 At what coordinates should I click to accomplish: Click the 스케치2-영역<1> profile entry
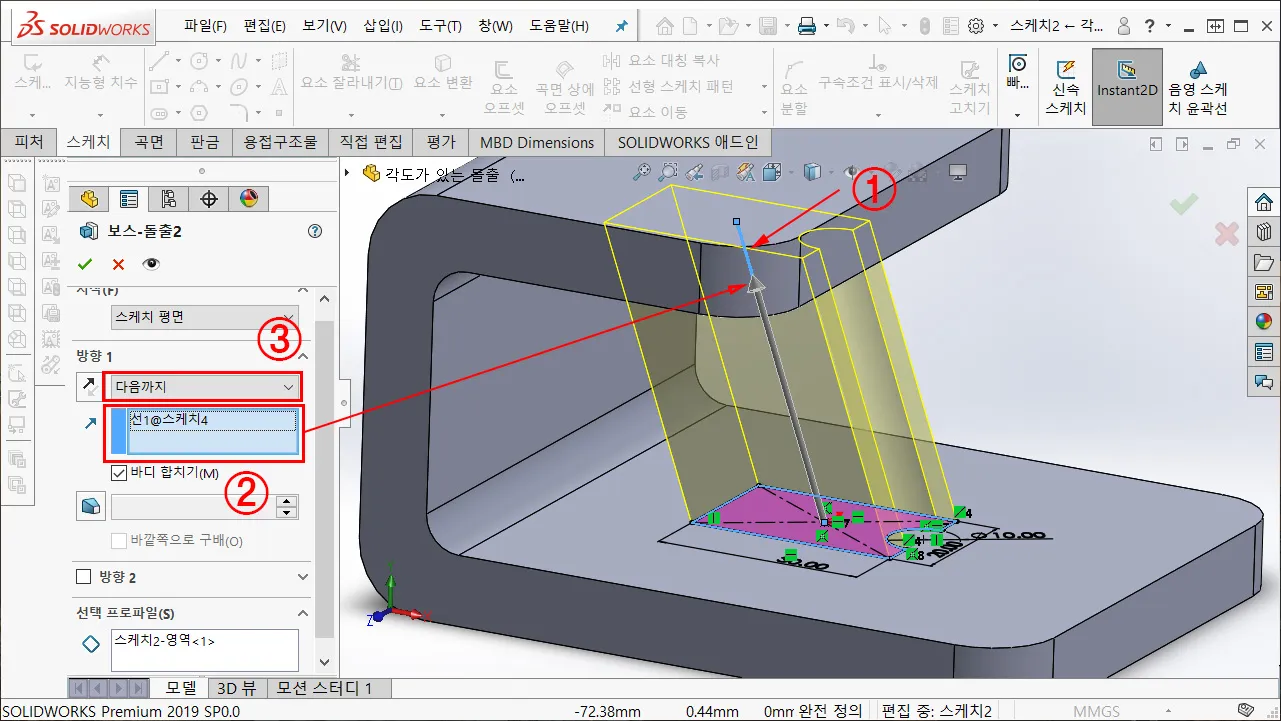point(164,640)
